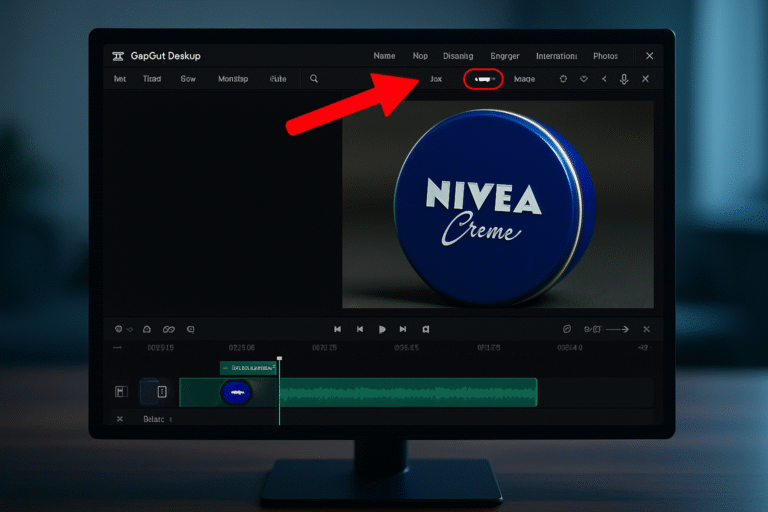The width and height of the screenshot is (768, 512).
Task: Click the playhead handle on timeline
Action: 279,359
